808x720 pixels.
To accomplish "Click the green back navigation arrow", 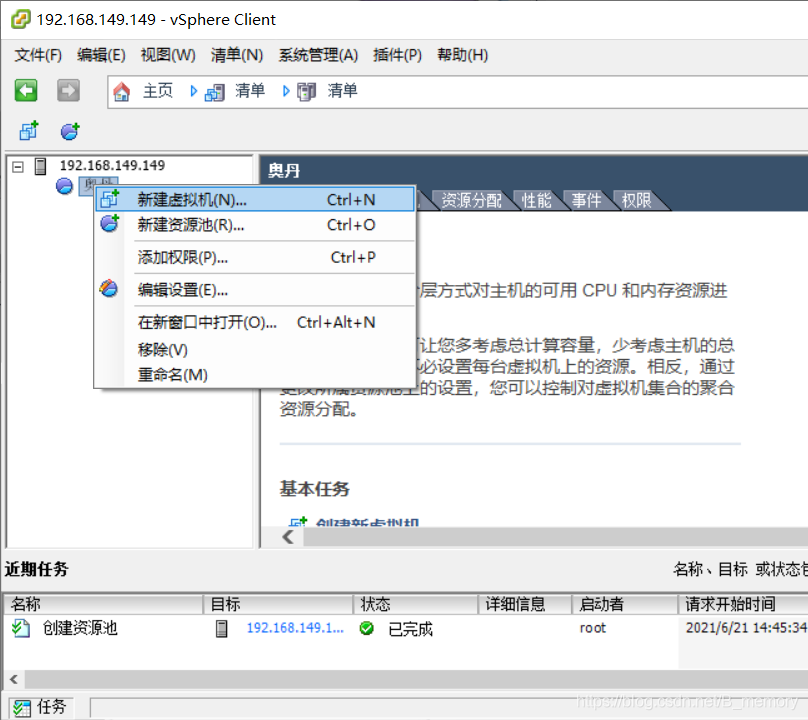I will click(26, 91).
